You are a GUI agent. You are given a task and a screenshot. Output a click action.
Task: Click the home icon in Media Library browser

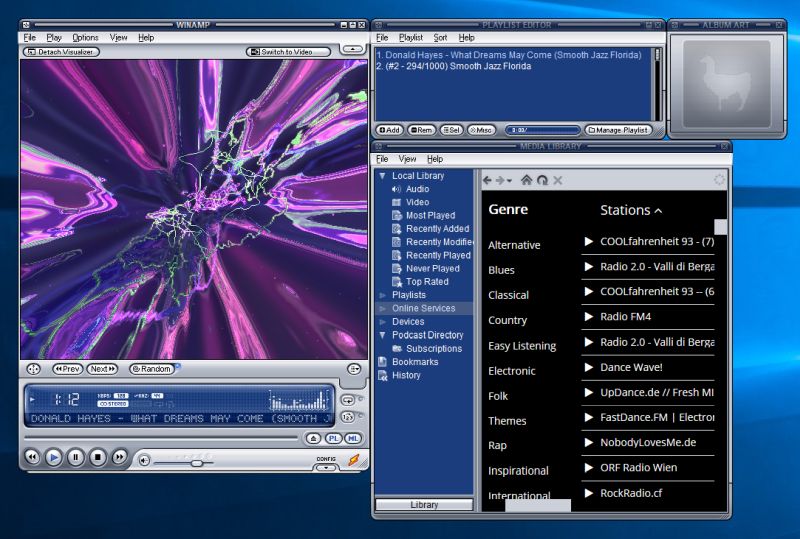[527, 180]
